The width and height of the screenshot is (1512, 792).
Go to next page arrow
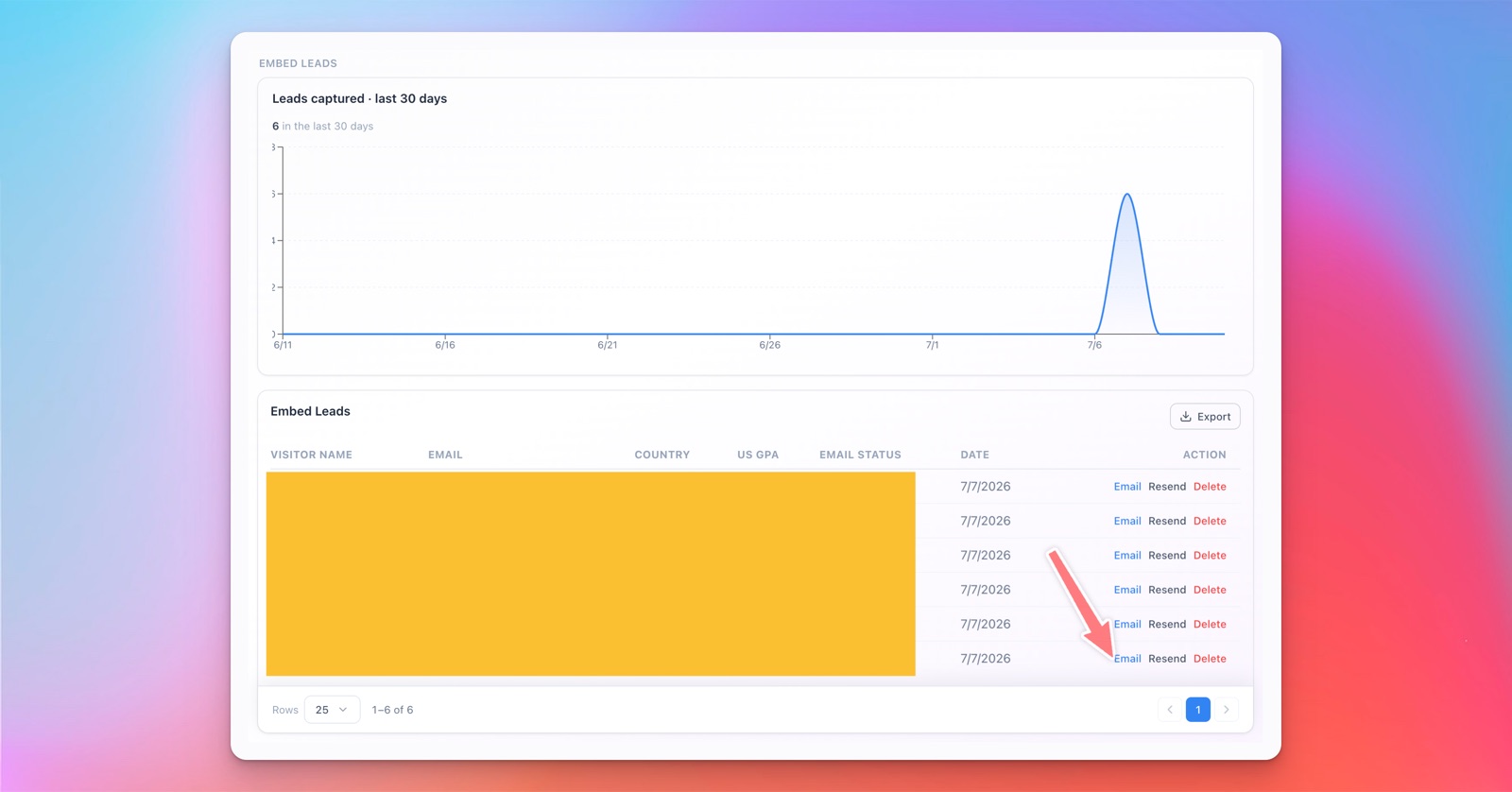point(1227,710)
